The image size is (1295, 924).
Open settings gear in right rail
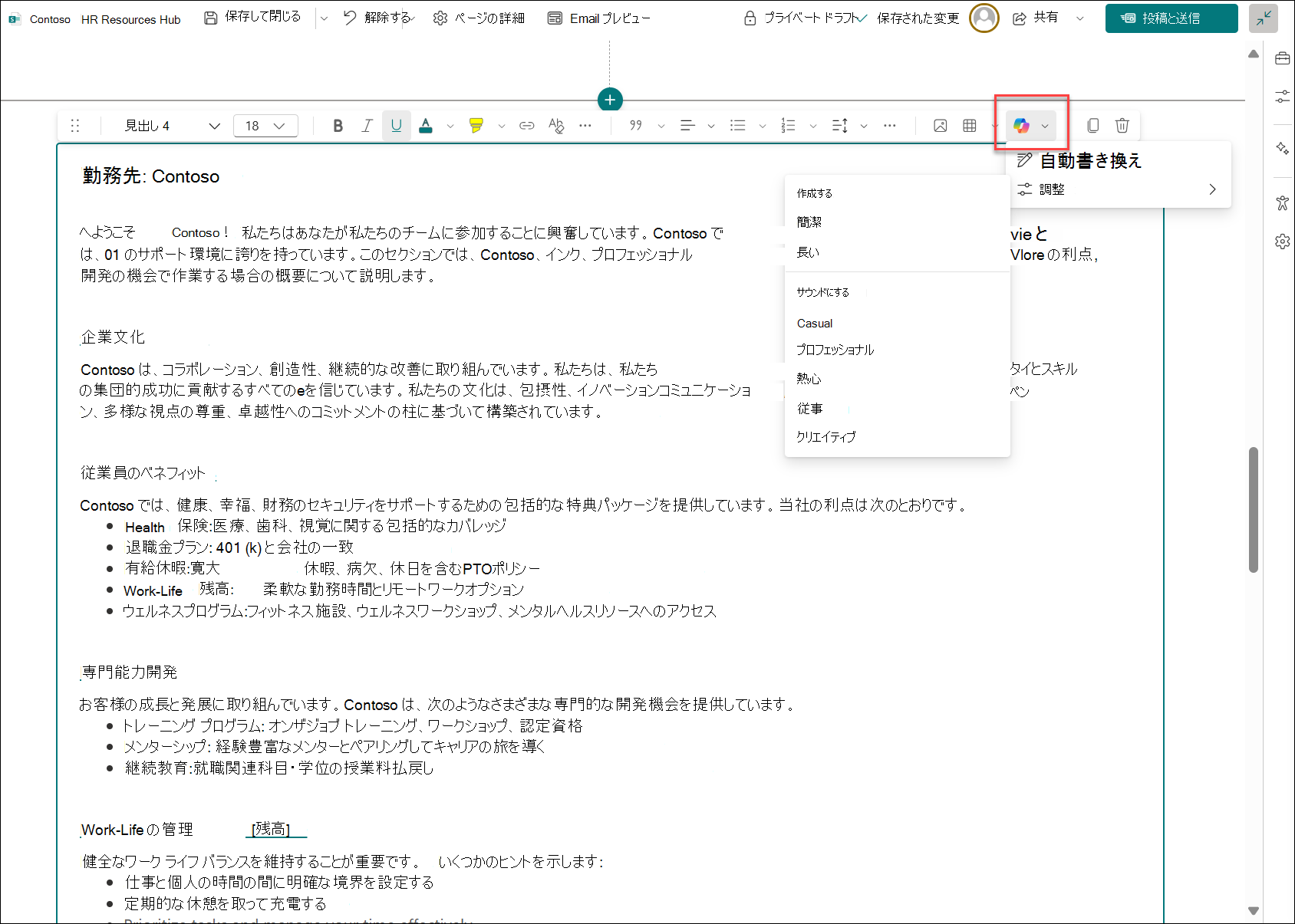coord(1282,242)
